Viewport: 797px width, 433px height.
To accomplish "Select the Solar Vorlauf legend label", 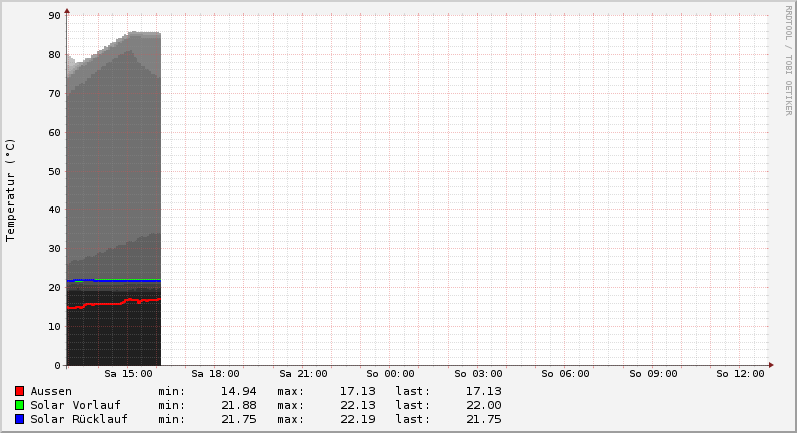I will tap(75, 405).
